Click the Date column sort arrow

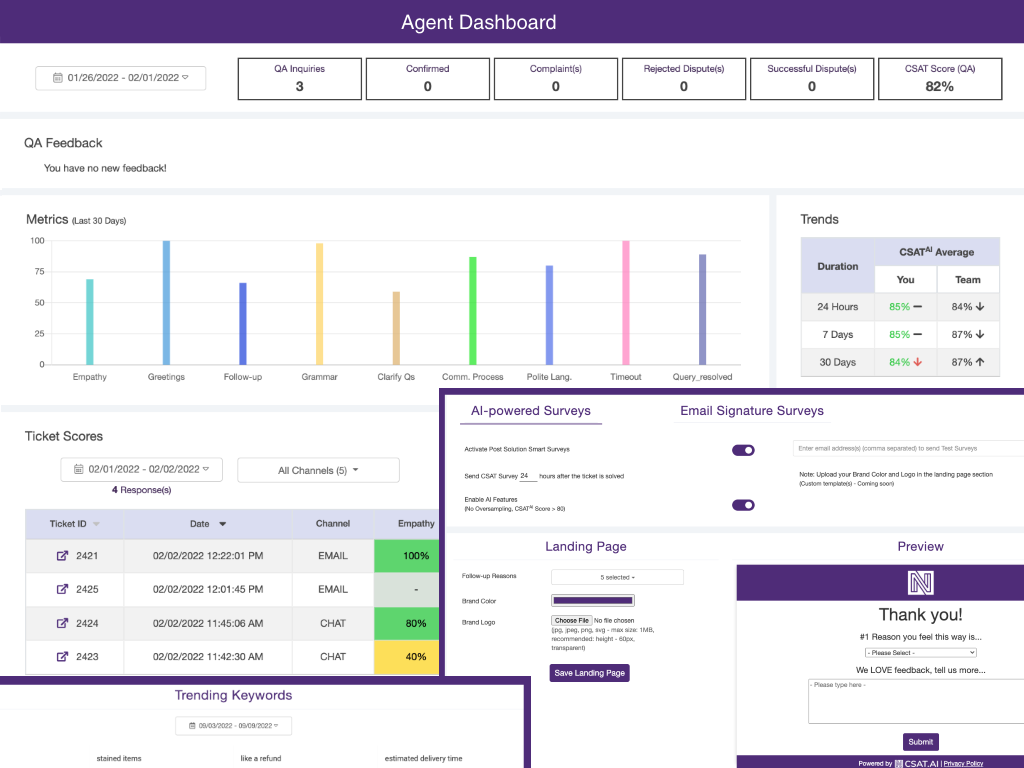click(222, 524)
